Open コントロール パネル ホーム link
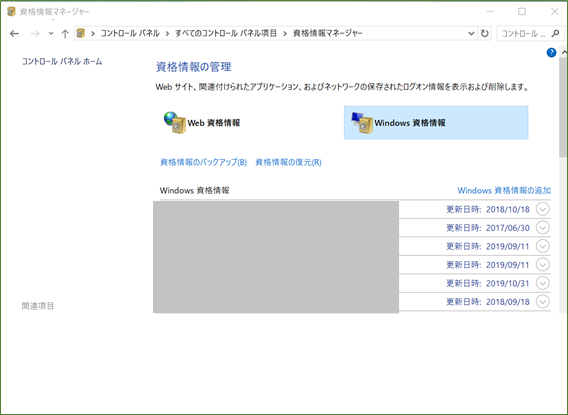Viewport: 568px width, 415px height. 62,62
